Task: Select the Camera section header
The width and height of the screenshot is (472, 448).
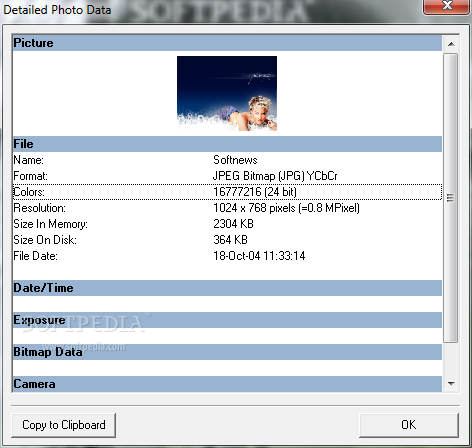Action: (x=227, y=384)
